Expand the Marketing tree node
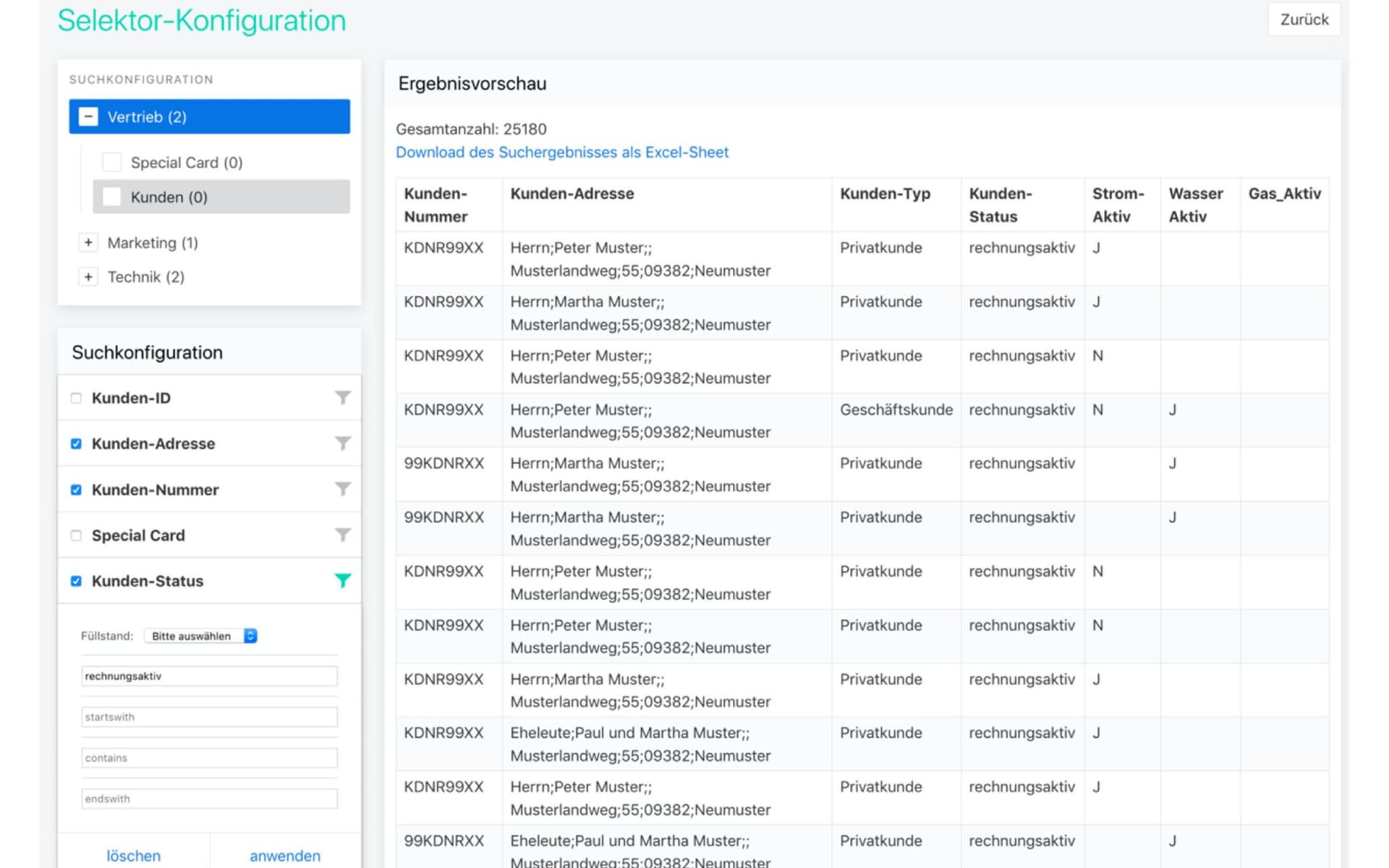The width and height of the screenshot is (1389, 868). pos(88,242)
